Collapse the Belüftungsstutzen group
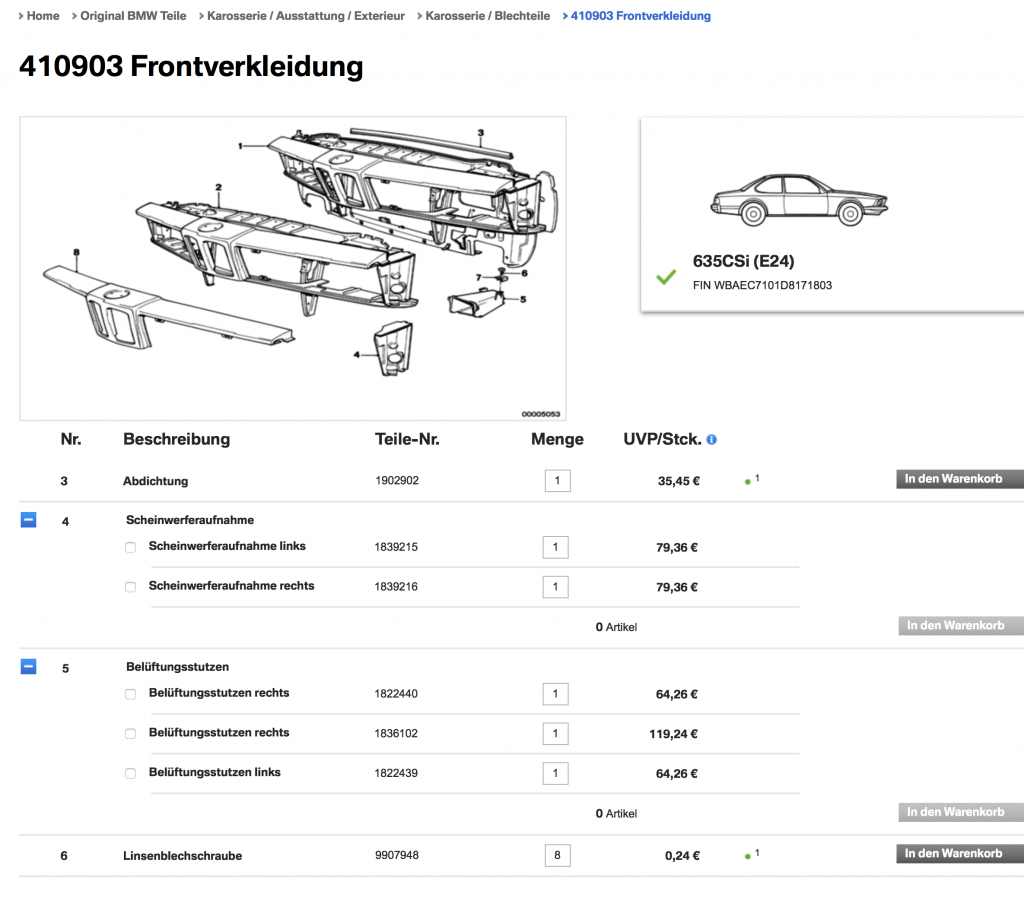1024x897 pixels. (x=29, y=666)
